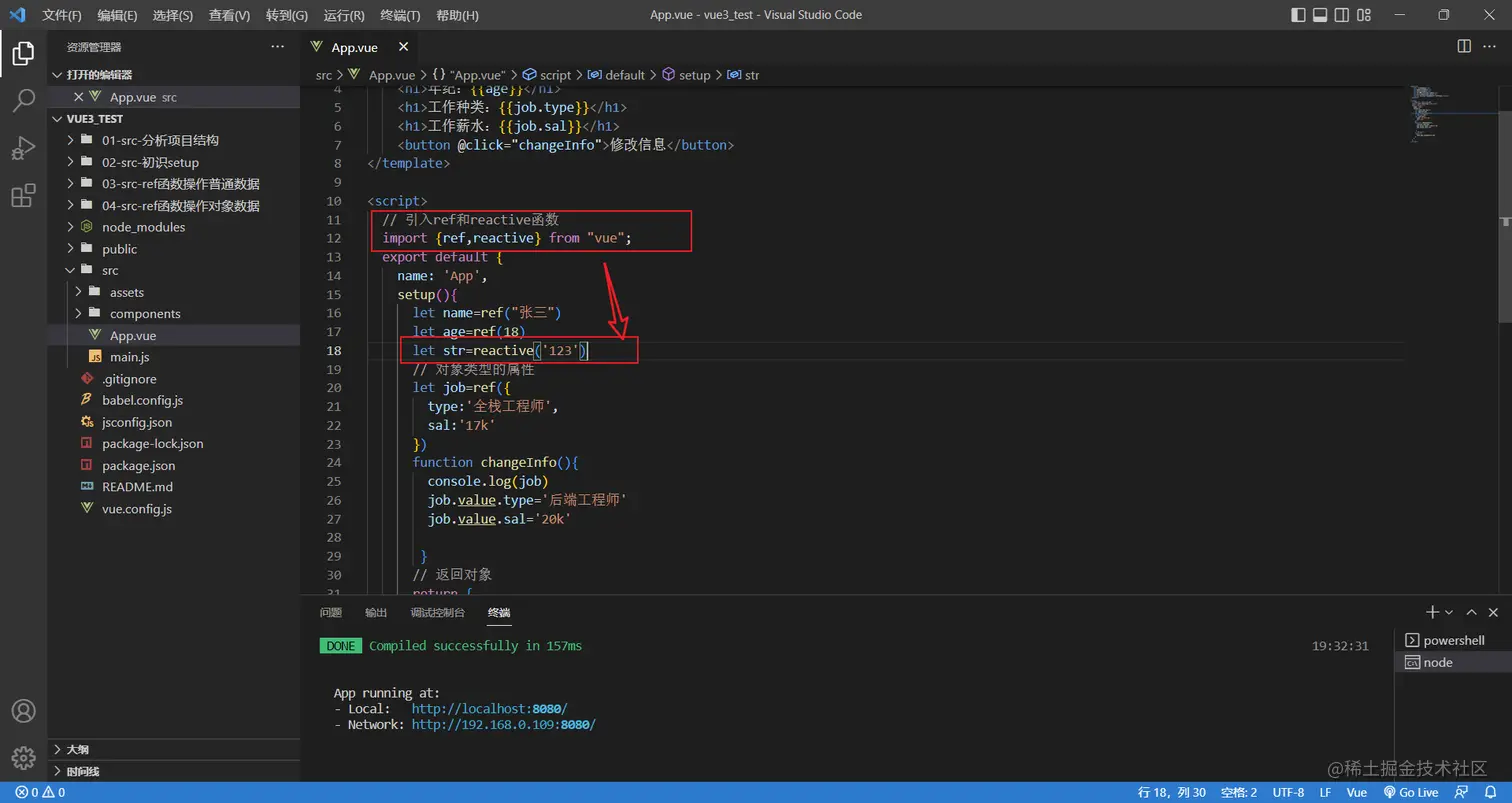Open the Accounts menu icon

click(23, 711)
